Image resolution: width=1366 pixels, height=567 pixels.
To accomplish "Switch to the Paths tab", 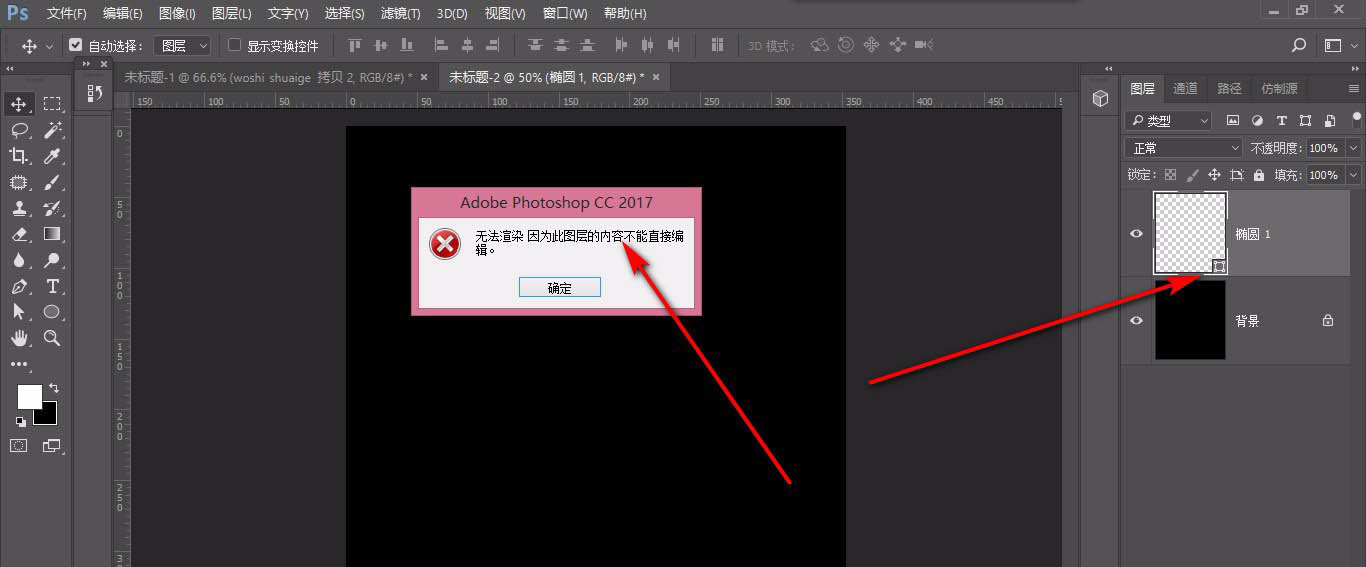I will pos(1229,88).
